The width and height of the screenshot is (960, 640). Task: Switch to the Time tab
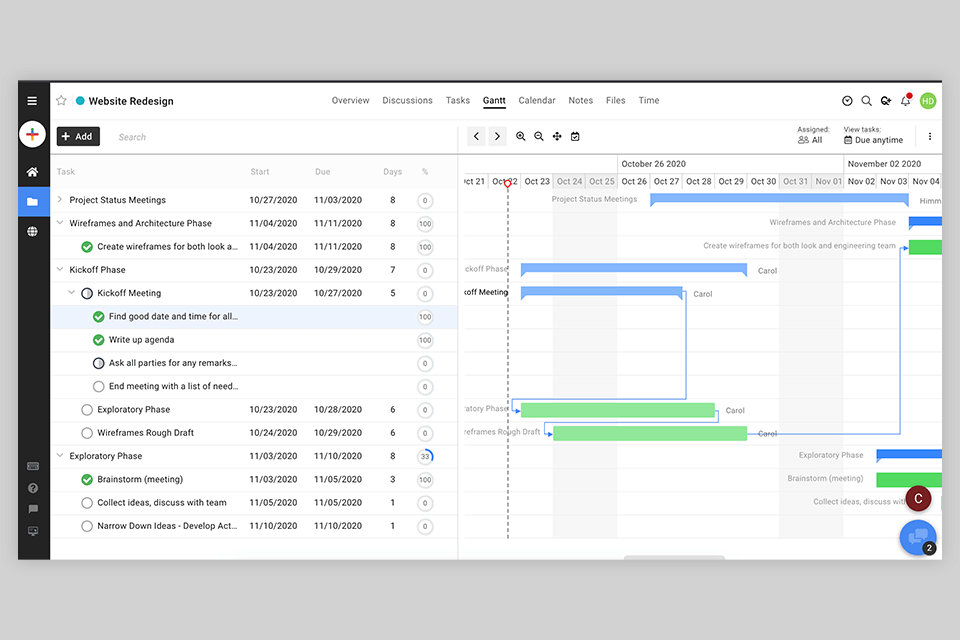click(x=648, y=100)
